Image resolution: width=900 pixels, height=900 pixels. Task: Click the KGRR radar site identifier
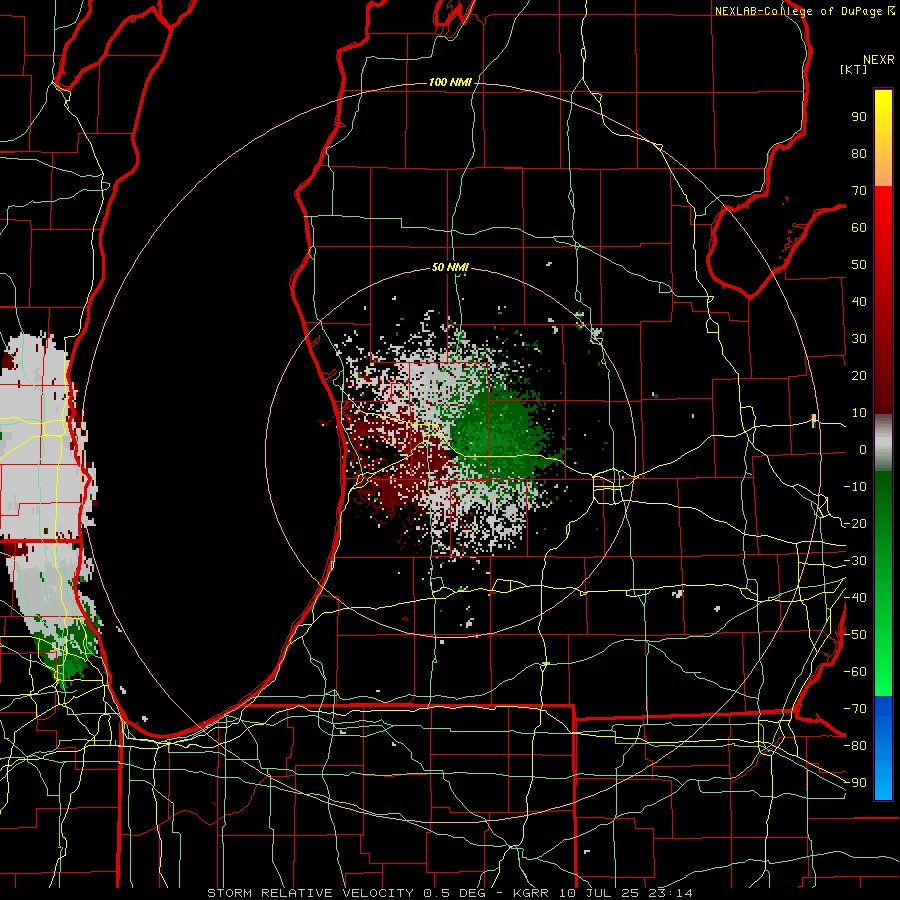pos(530,893)
